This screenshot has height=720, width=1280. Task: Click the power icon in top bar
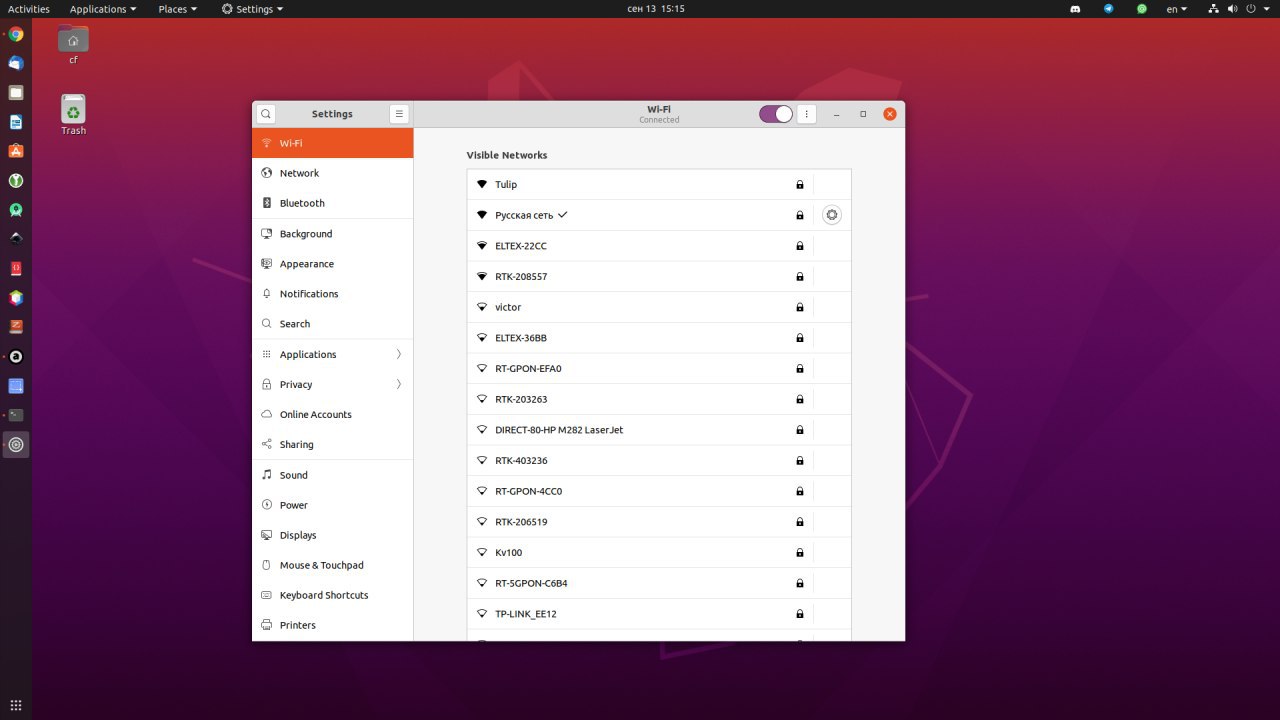(1252, 9)
